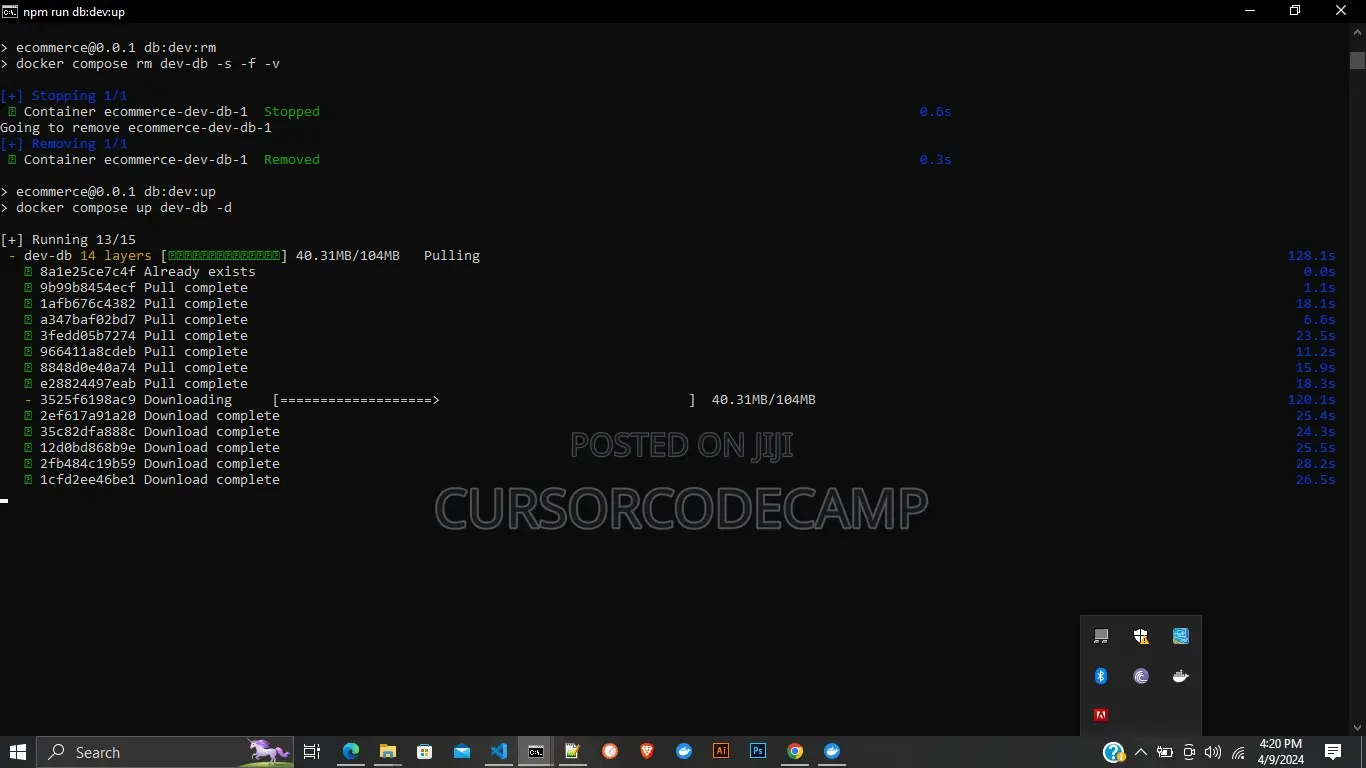Viewport: 1366px width, 768px height.
Task: Click layer hash 966411a8cdeb
Action: (88, 352)
